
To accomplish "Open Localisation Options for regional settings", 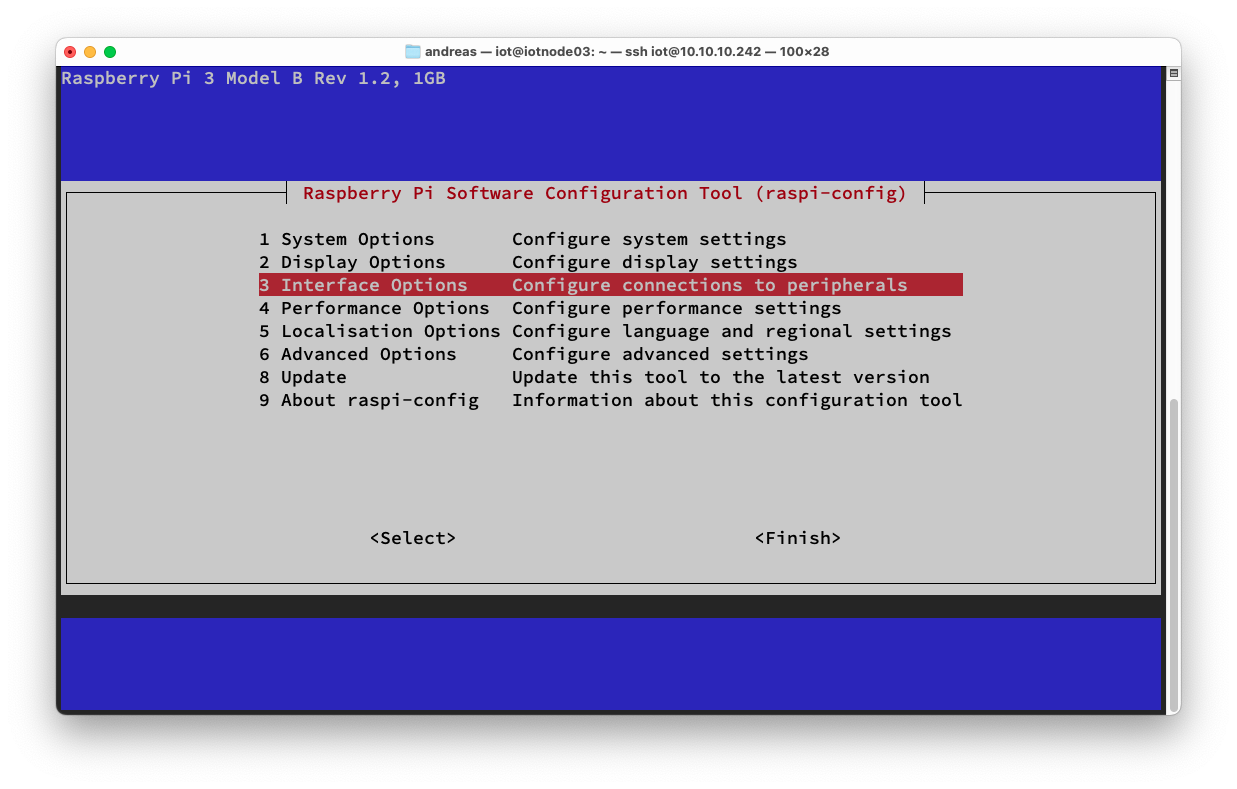I will (x=380, y=331).
